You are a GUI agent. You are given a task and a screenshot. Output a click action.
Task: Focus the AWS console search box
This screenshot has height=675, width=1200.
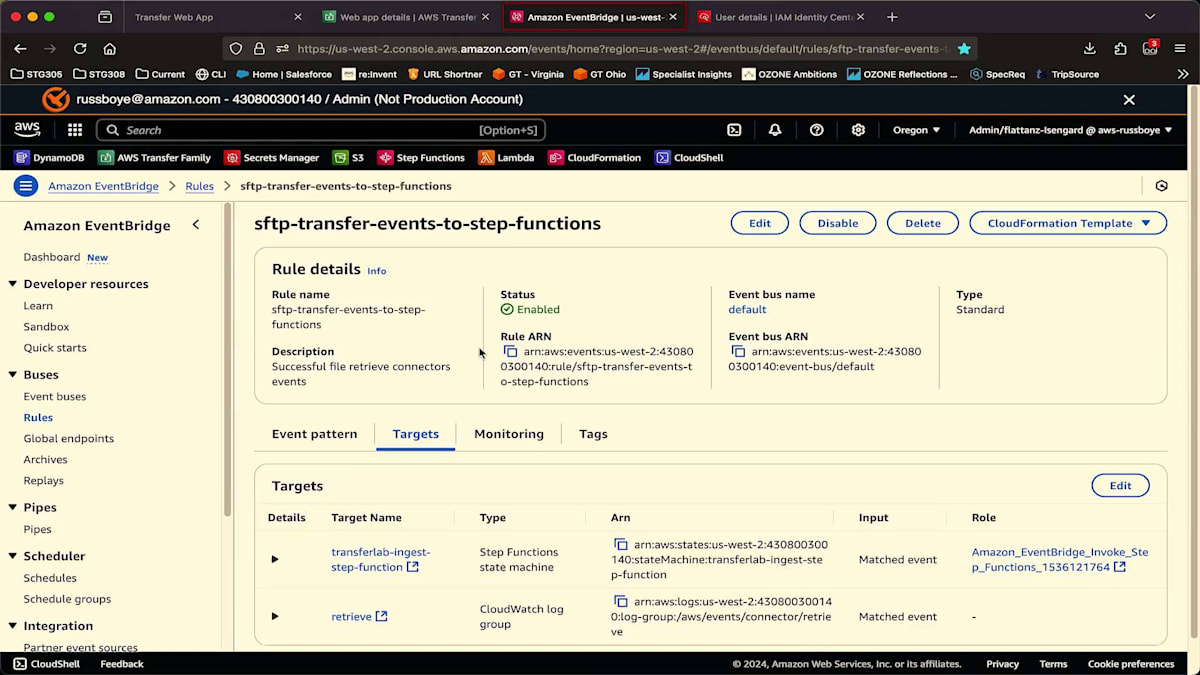(x=320, y=130)
